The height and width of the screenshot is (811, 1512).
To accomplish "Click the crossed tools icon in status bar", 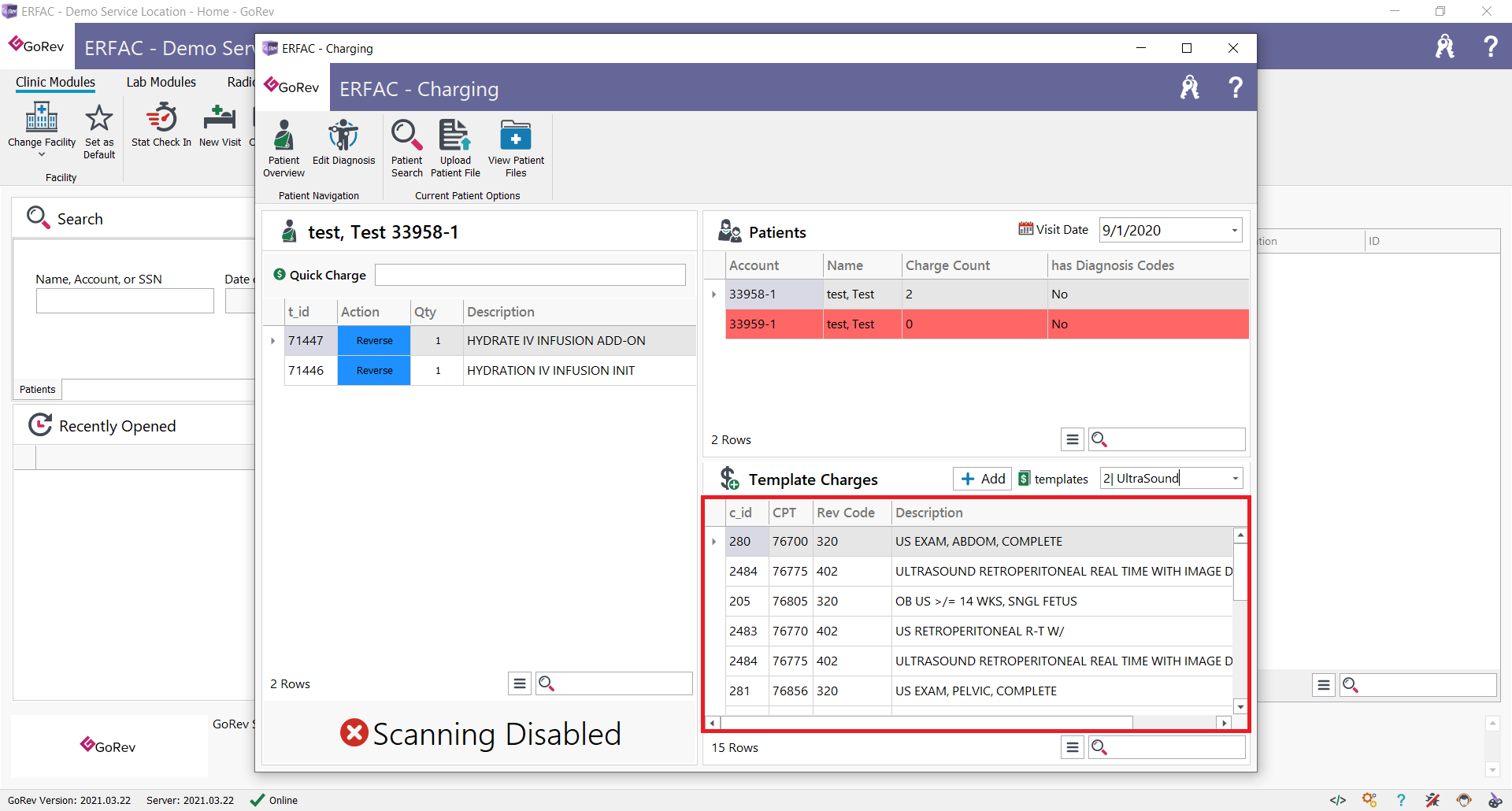I will pyautogui.click(x=1432, y=800).
